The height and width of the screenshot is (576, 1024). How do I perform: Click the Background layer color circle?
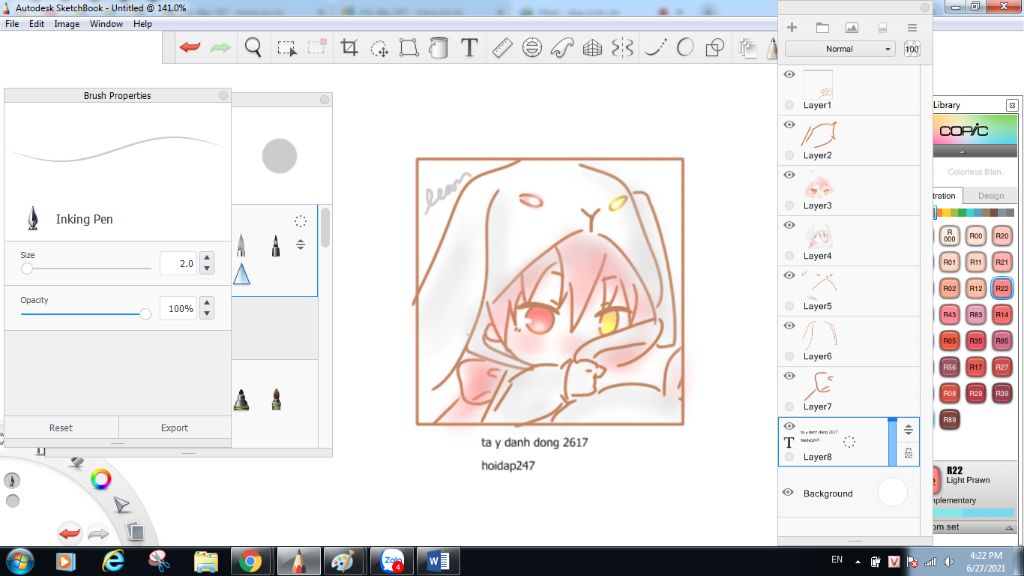click(x=893, y=492)
